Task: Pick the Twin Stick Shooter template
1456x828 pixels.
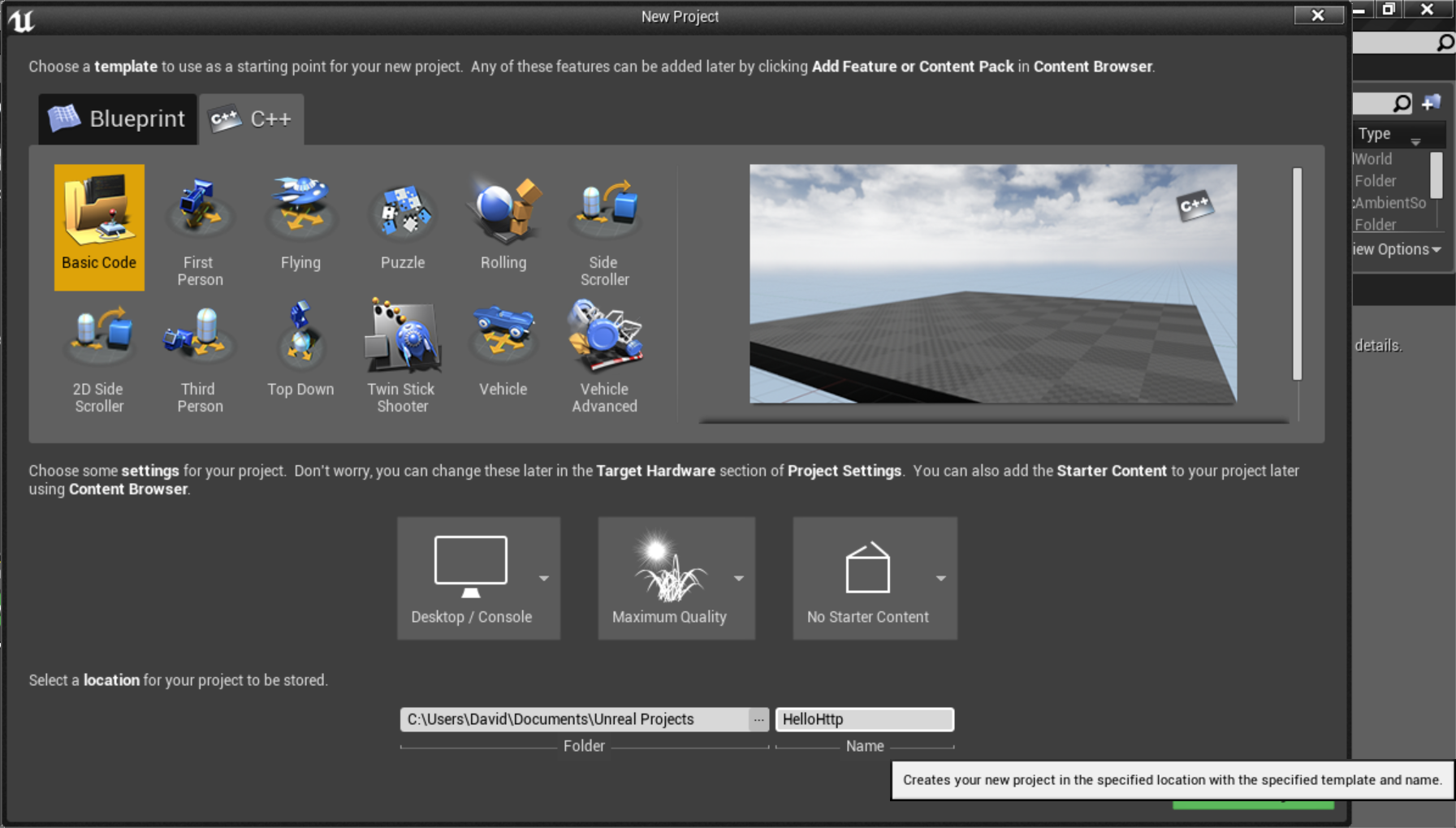Action: pyautogui.click(x=402, y=356)
